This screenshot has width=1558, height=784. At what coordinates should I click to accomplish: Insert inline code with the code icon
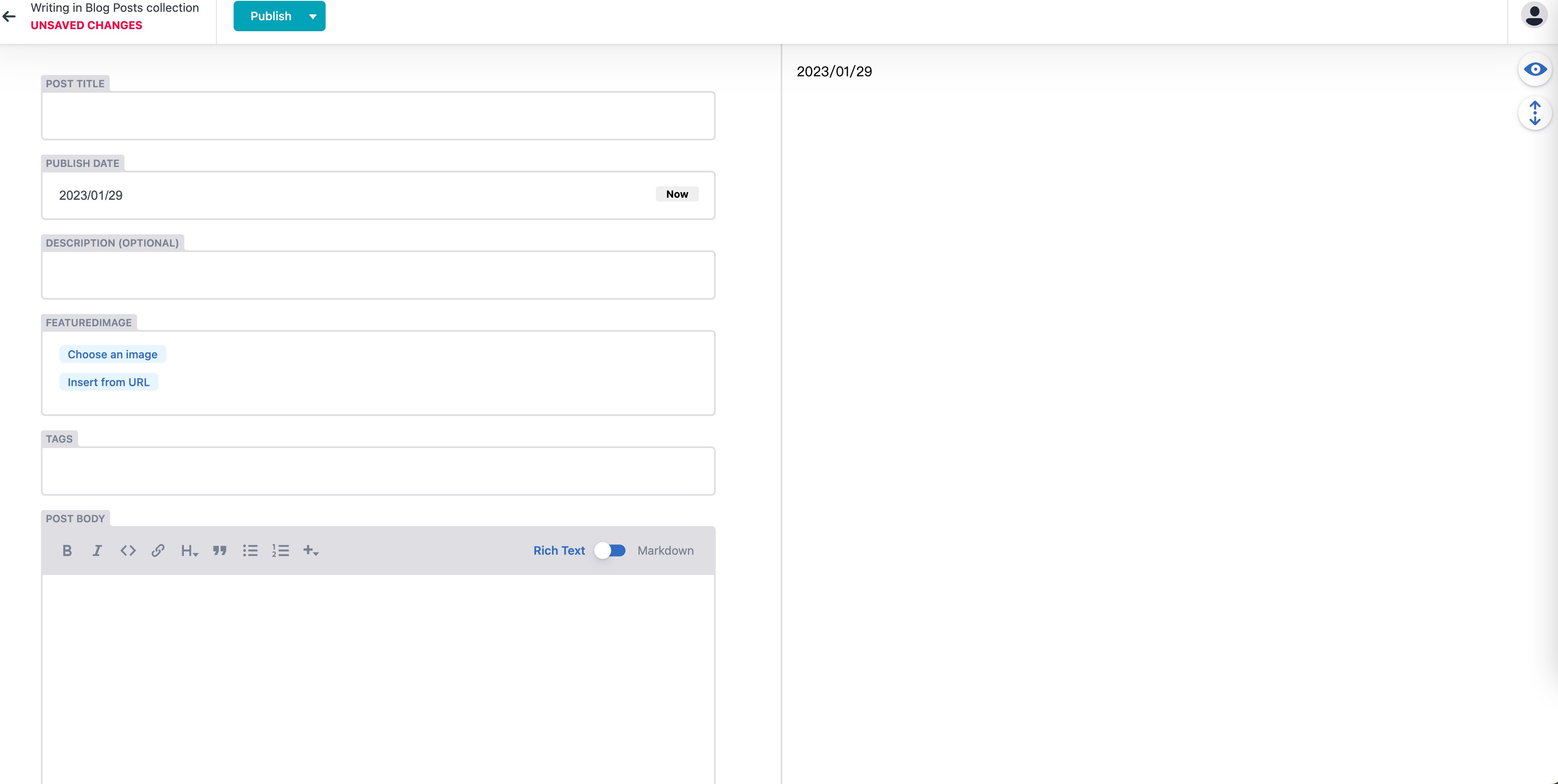[x=128, y=550]
